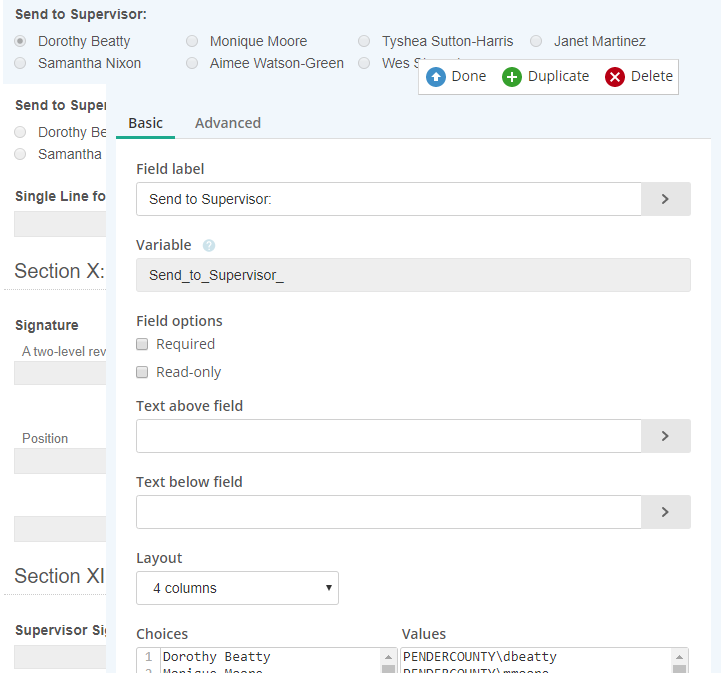
Task: Select the Dorothy Be radio in the second group
Action: [20, 132]
